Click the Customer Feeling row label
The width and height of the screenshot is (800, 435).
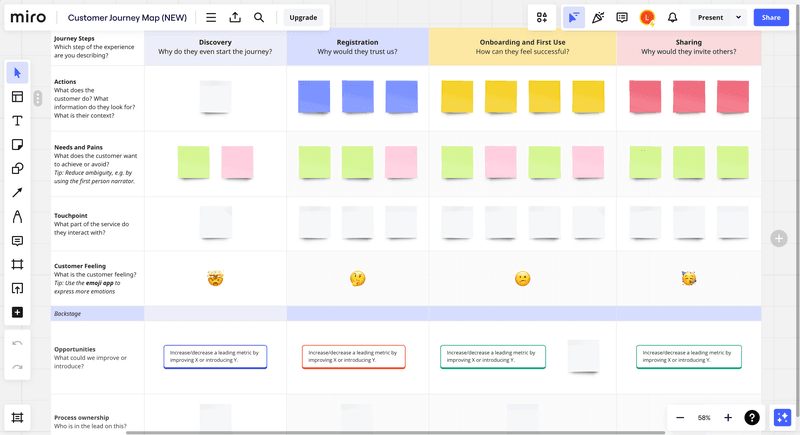tap(80, 266)
